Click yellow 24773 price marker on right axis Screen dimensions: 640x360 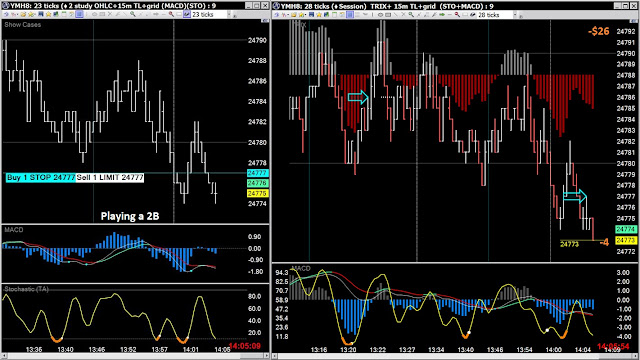pos(626,240)
